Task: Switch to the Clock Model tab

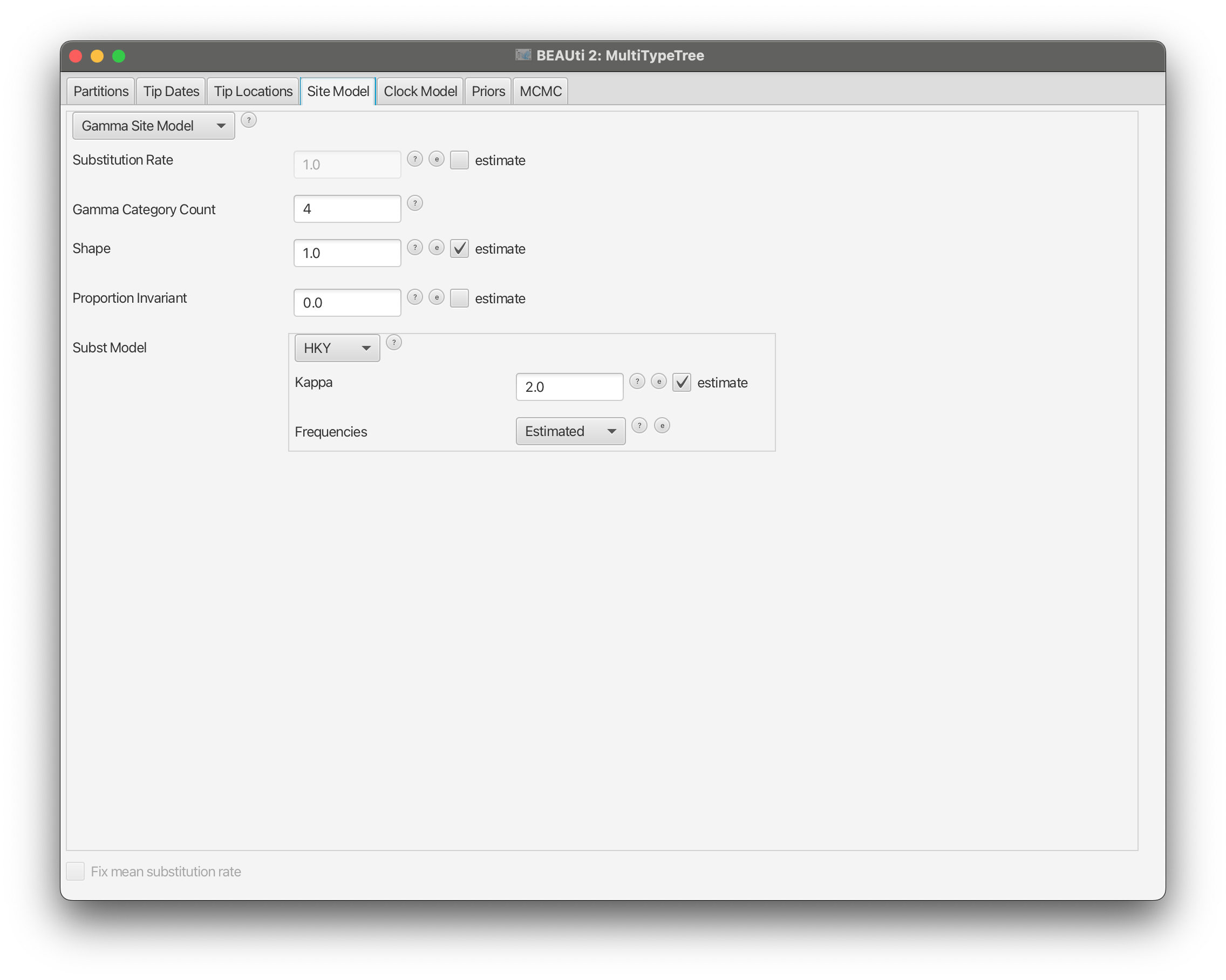Action: 420,92
